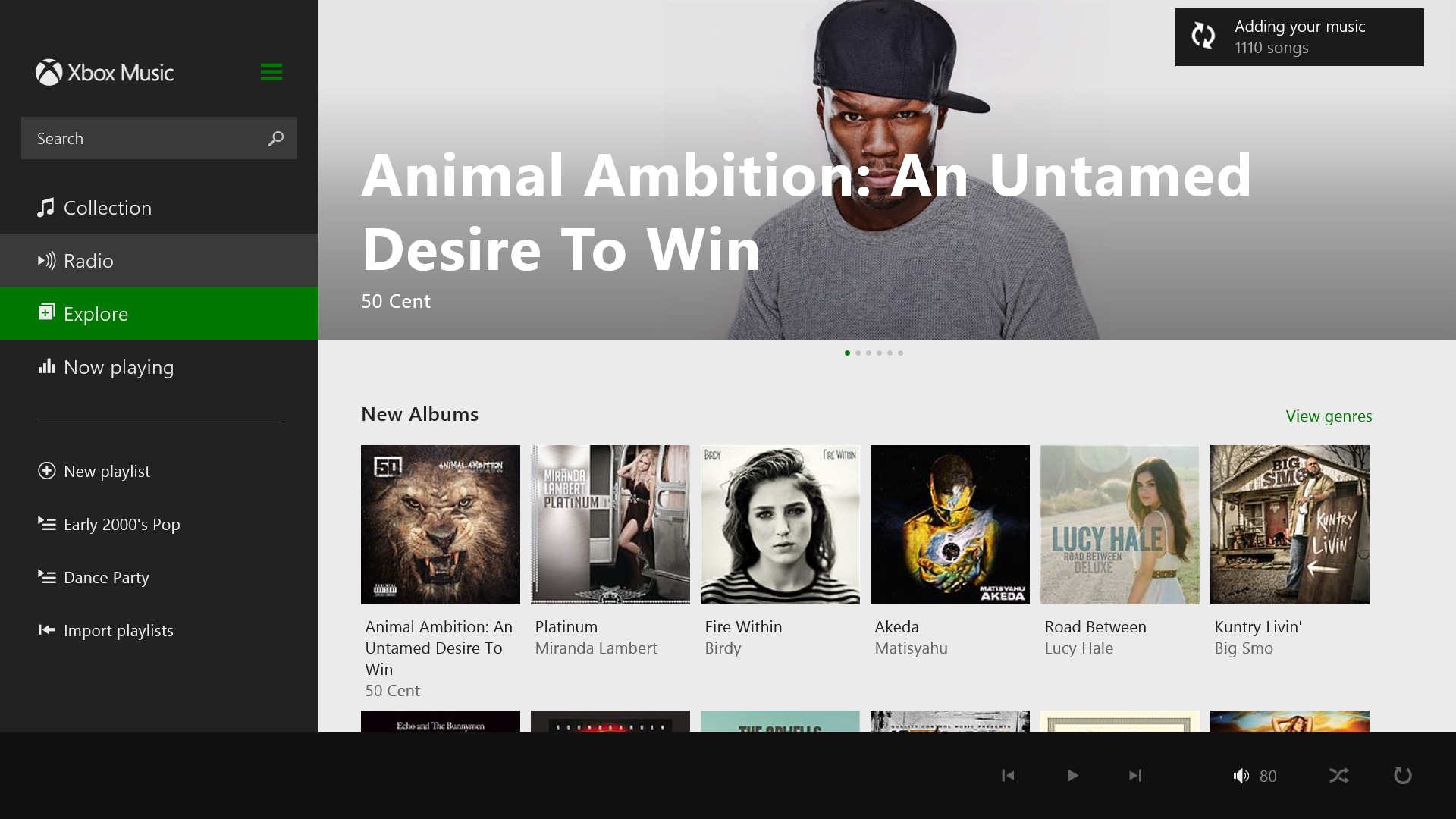Click the volume speaker icon
Viewport: 1456px width, 819px height.
pos(1241,775)
